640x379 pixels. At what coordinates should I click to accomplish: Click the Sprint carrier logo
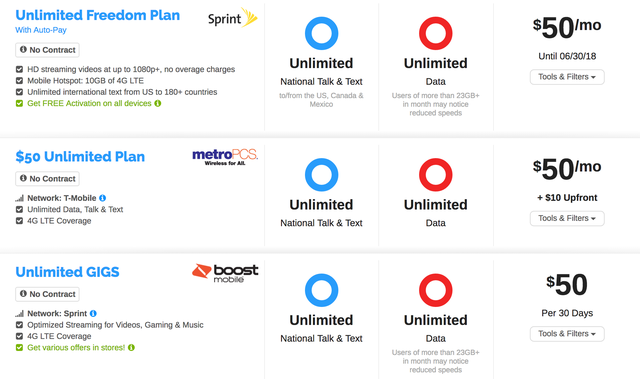point(233,18)
